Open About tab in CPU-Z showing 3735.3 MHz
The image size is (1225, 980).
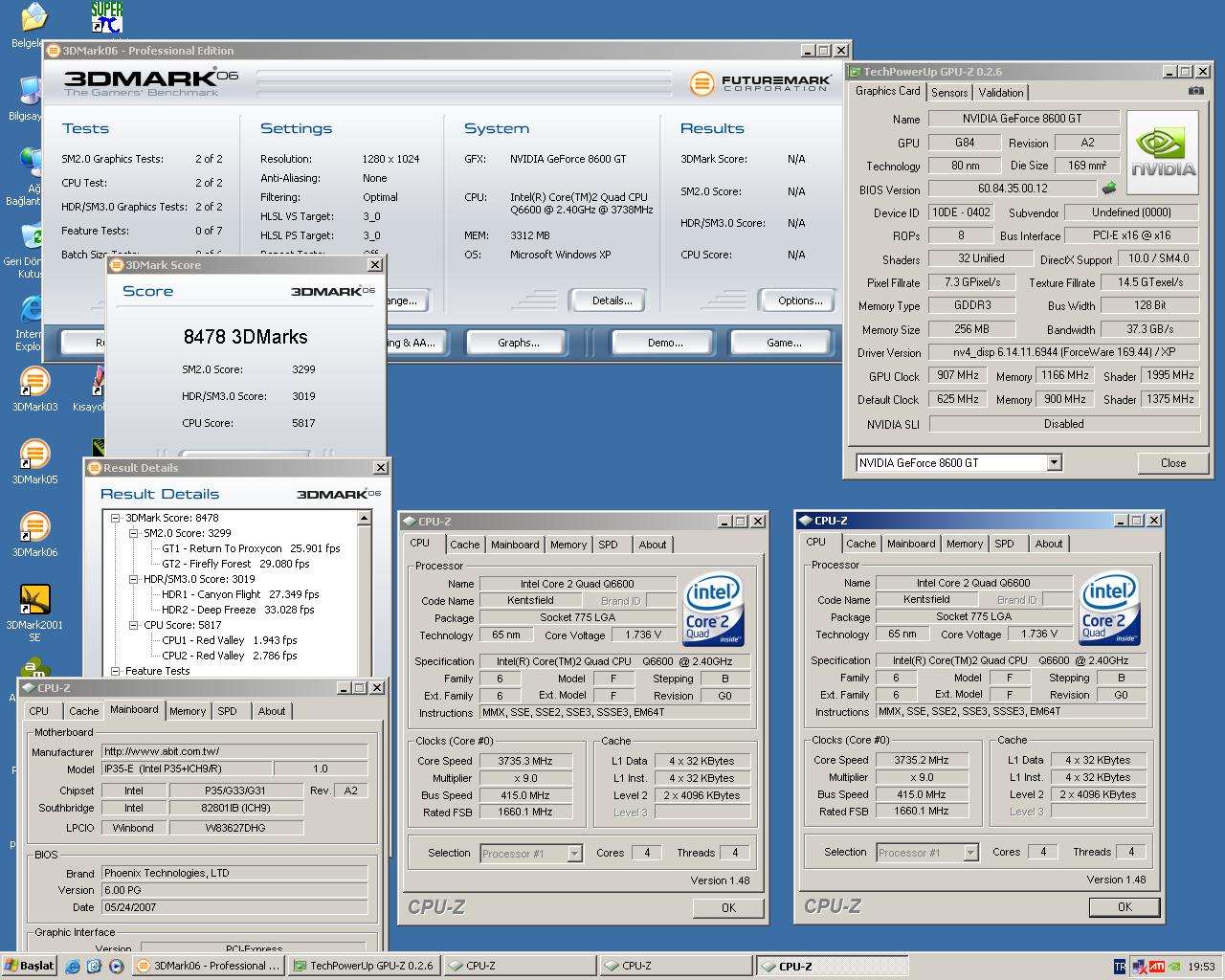653,545
